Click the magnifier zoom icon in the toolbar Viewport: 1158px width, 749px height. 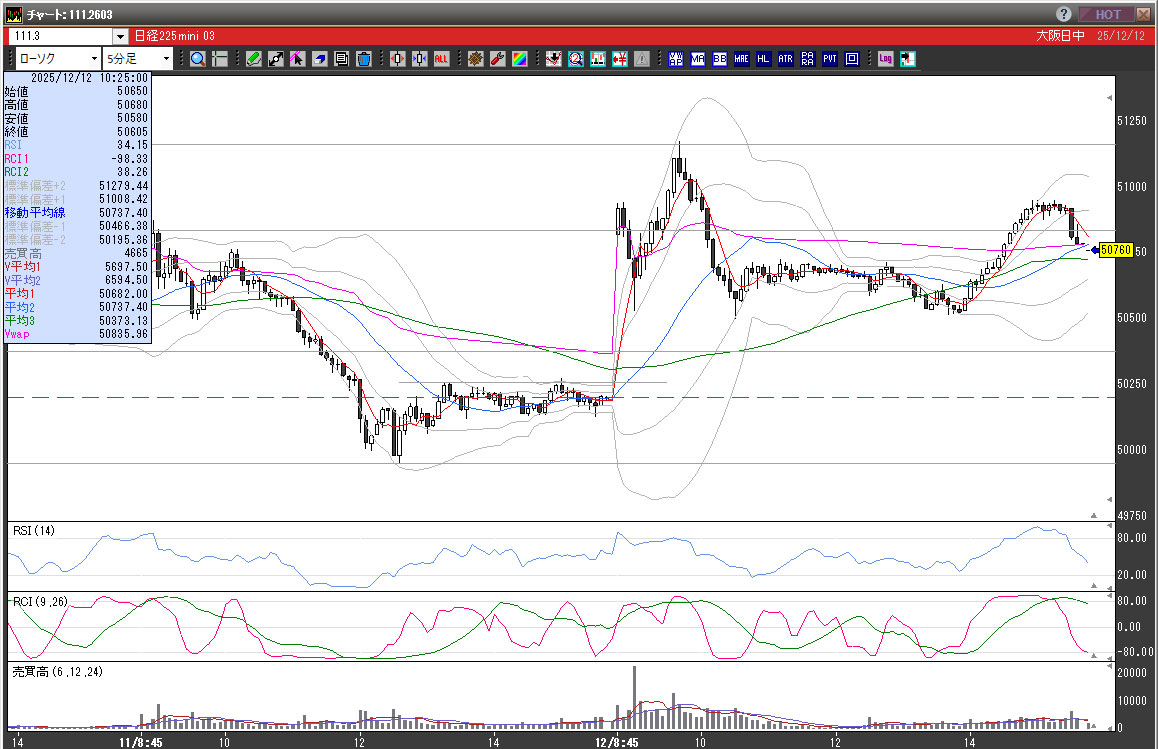pos(198,59)
